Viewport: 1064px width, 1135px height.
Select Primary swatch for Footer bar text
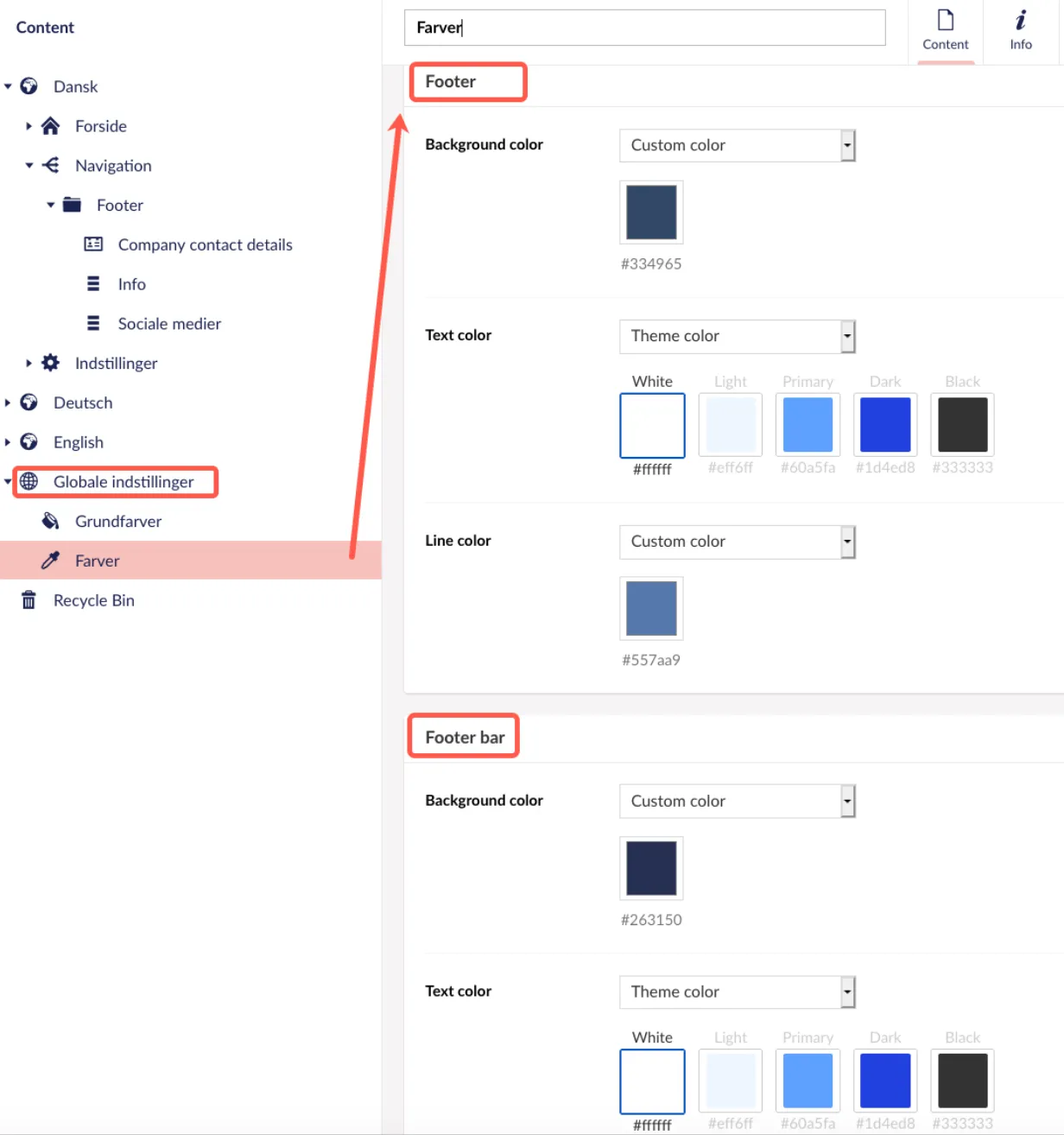(x=807, y=1081)
